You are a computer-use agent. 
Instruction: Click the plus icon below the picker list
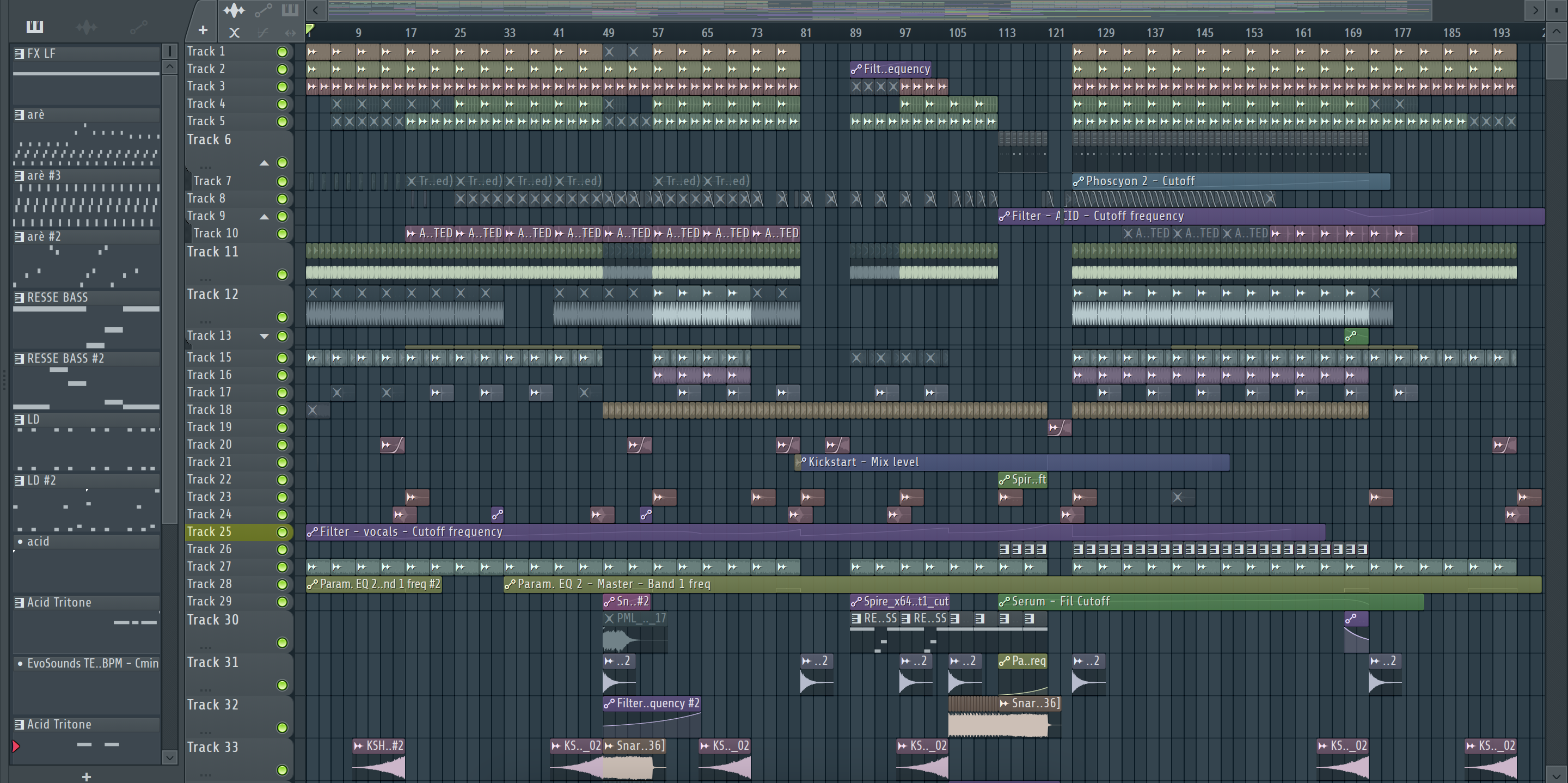click(x=87, y=776)
